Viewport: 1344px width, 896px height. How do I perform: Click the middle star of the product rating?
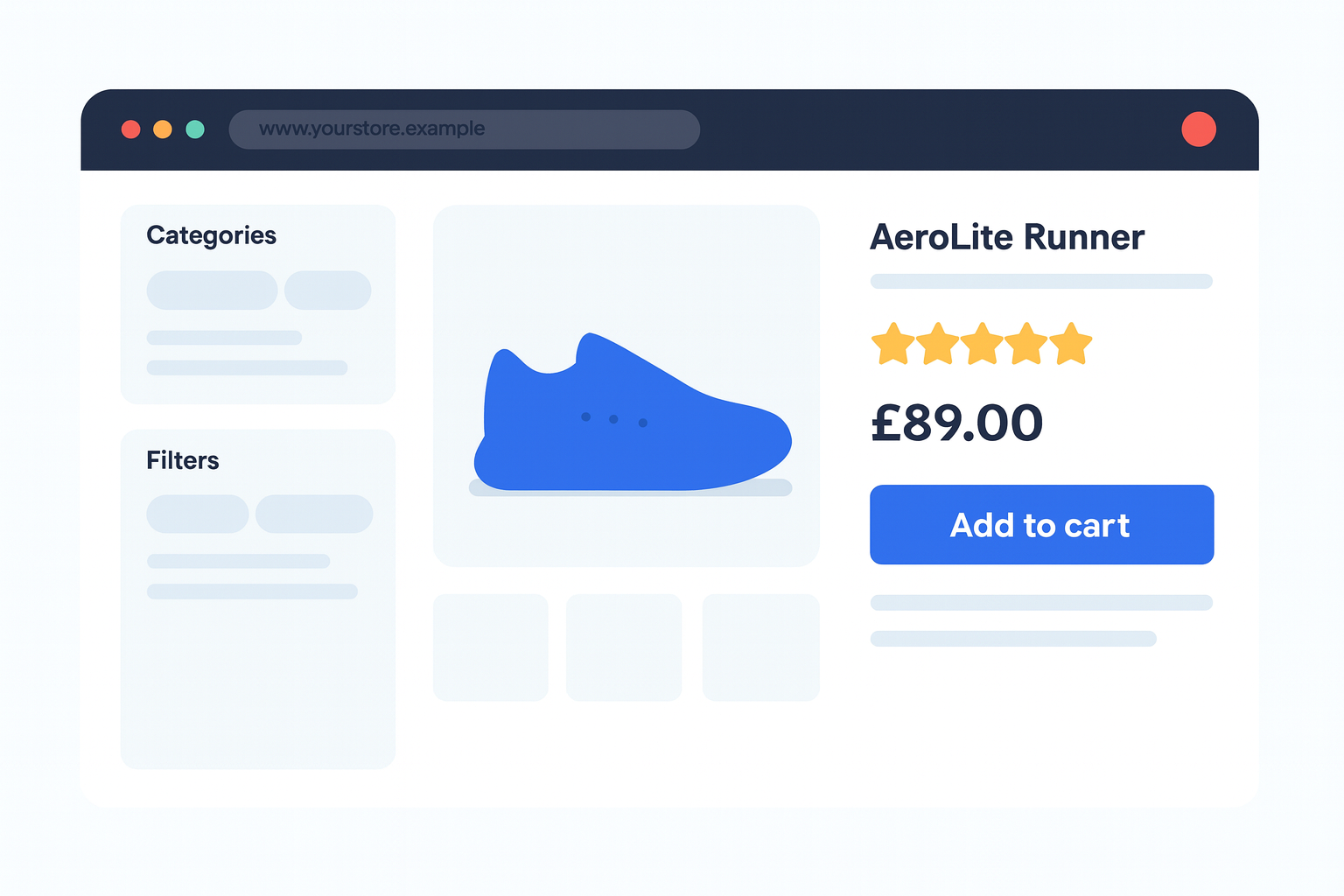tap(982, 344)
